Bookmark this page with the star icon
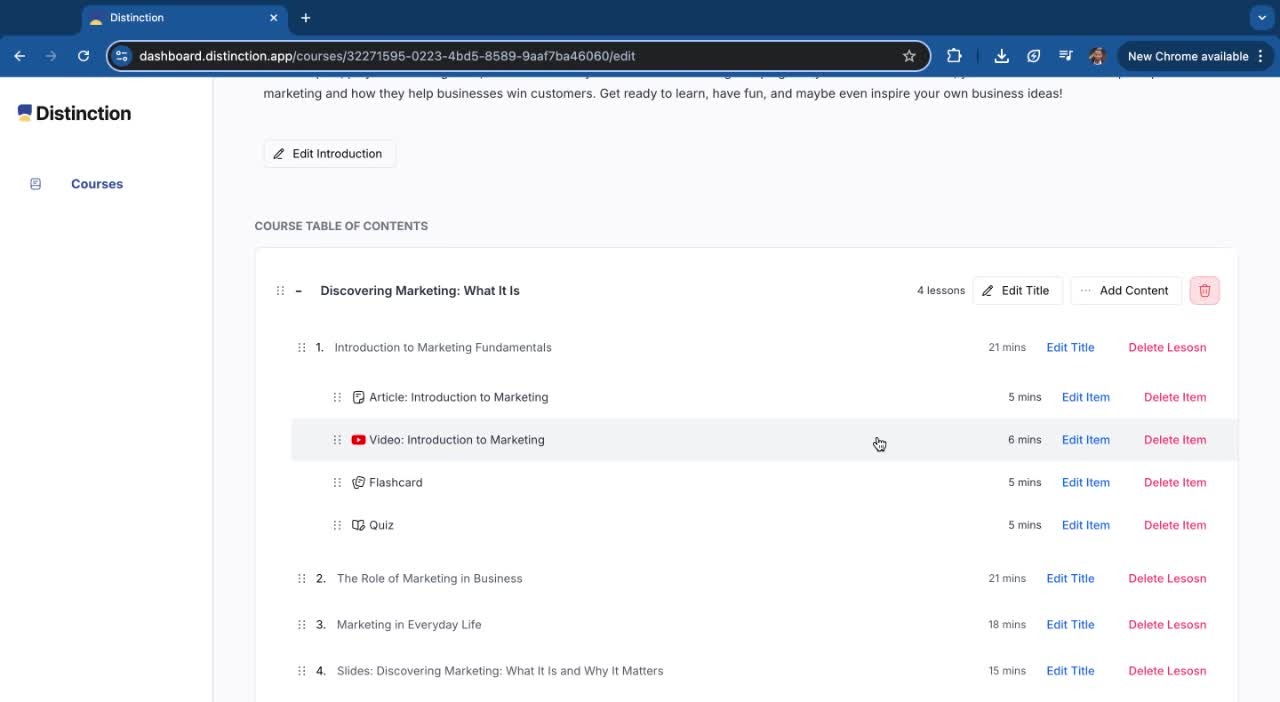The height and width of the screenshot is (702, 1280). (909, 56)
